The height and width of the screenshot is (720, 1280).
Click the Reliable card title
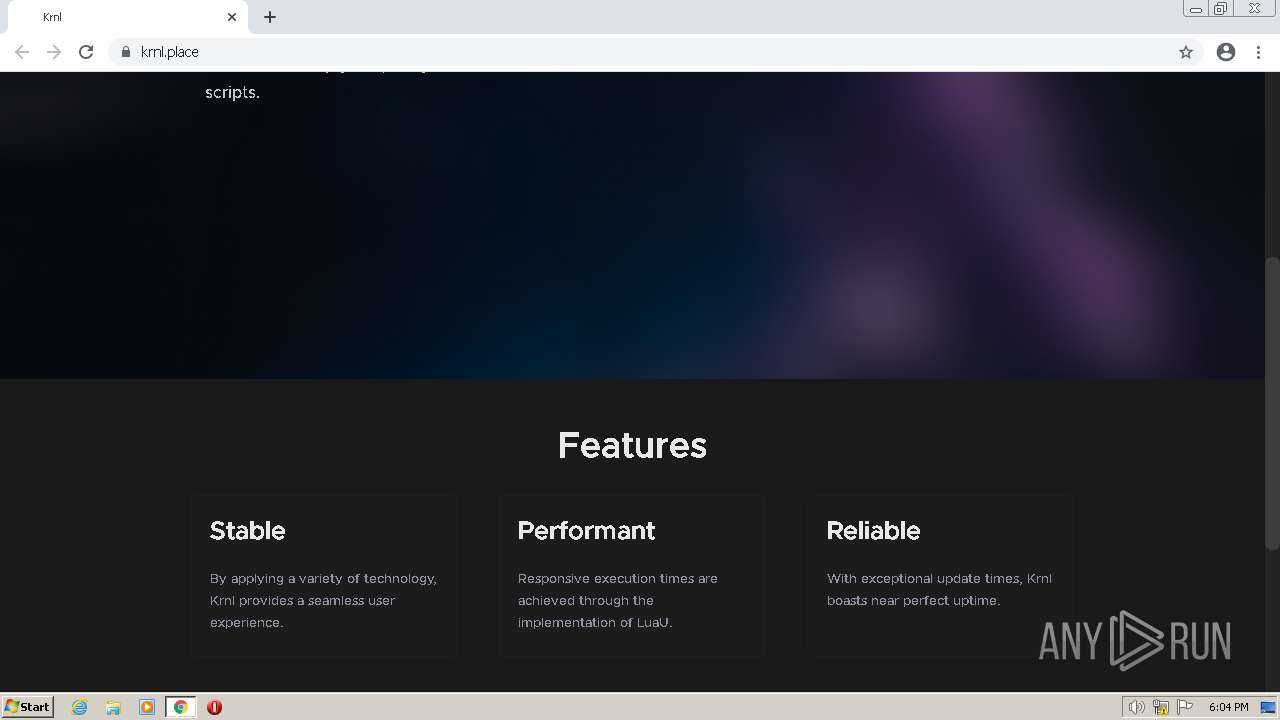click(x=873, y=531)
